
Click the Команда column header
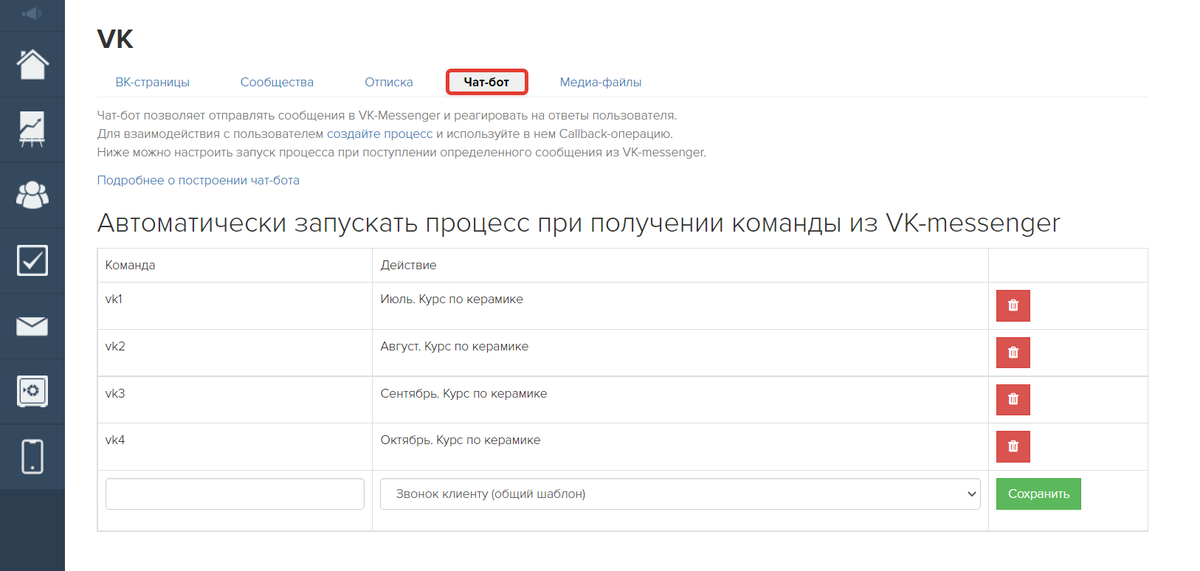[x=235, y=265]
